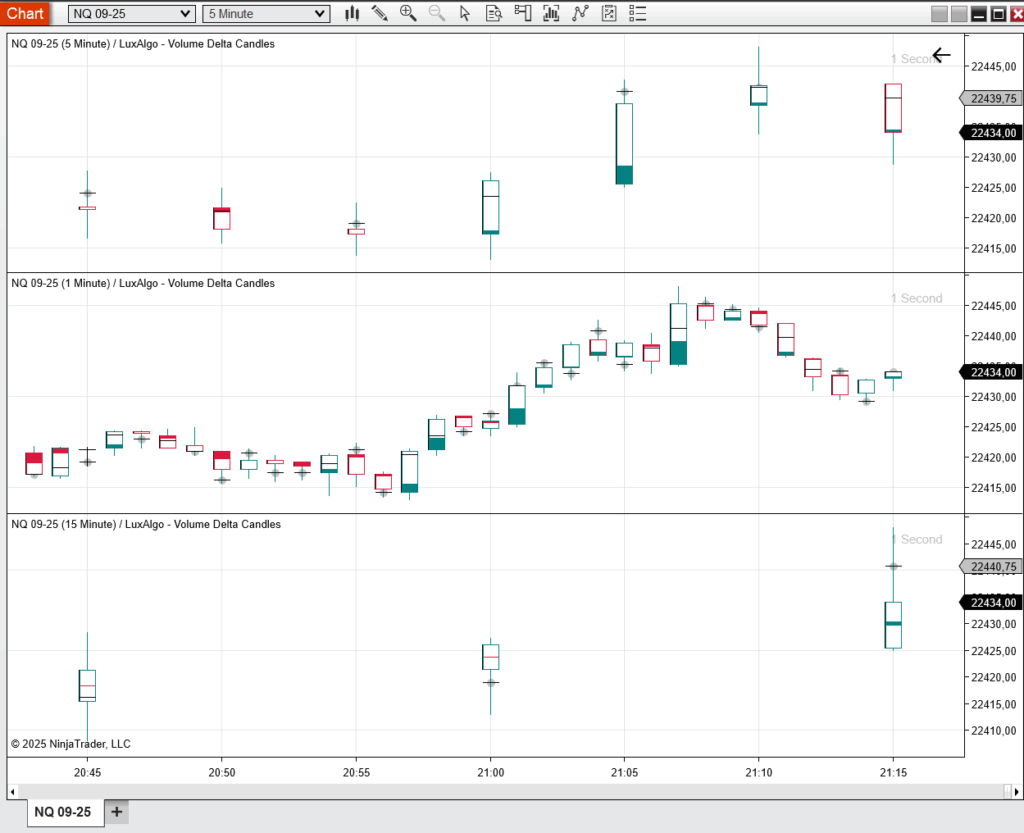Click the 15 Minute panel title label

[x=146, y=524]
